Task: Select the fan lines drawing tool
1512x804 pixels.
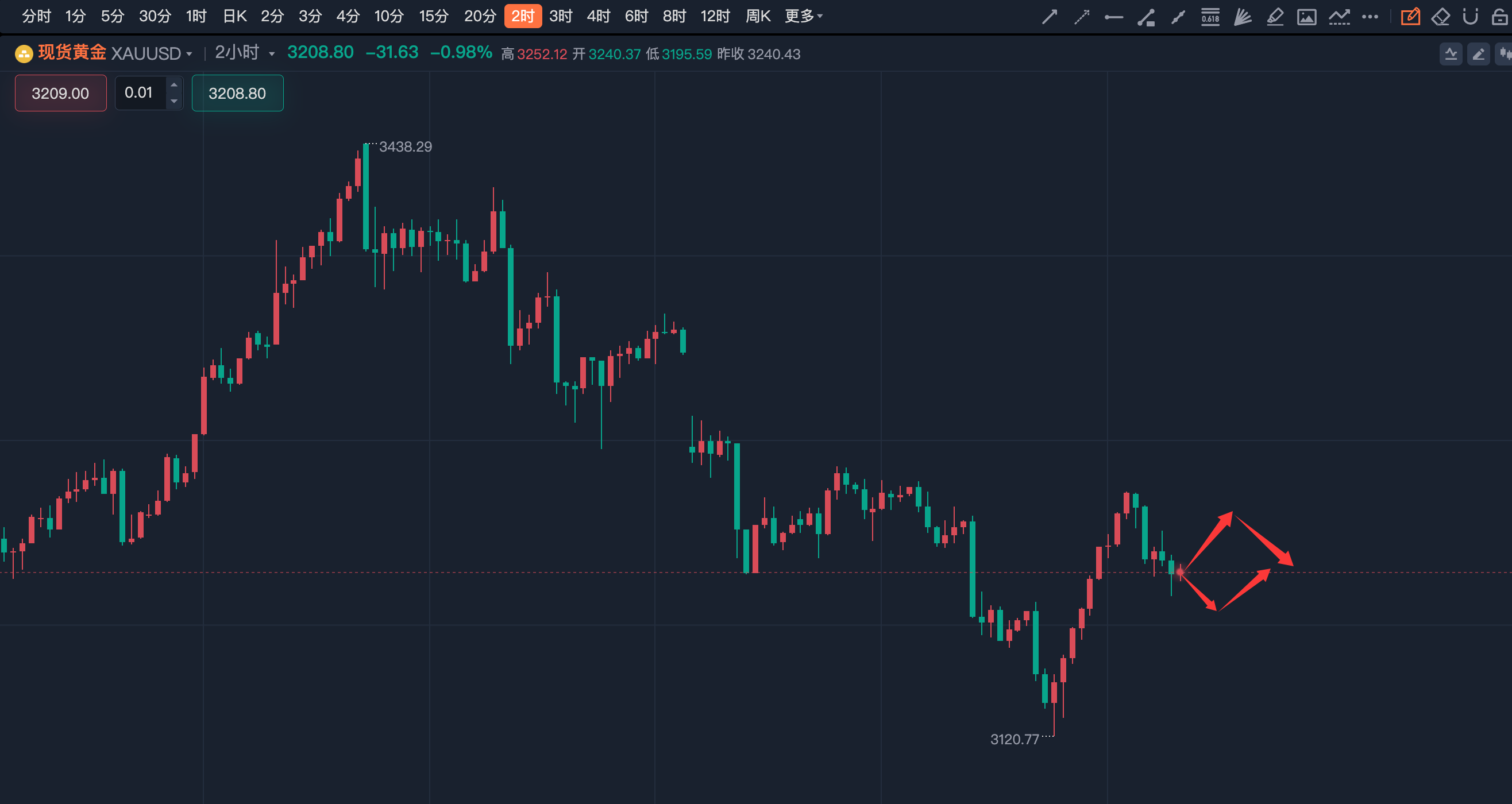Action: [x=1242, y=17]
